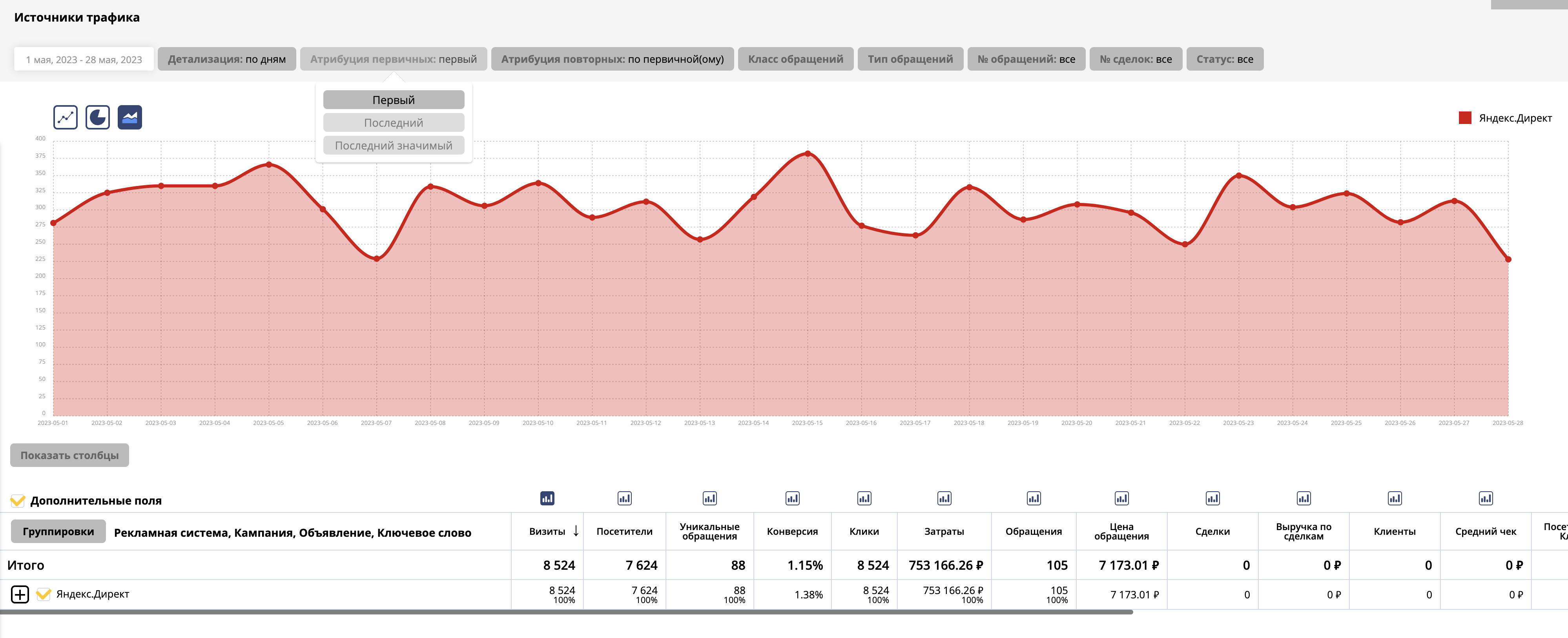Click Показать столбцы button
The height and width of the screenshot is (638, 1568).
coord(69,456)
